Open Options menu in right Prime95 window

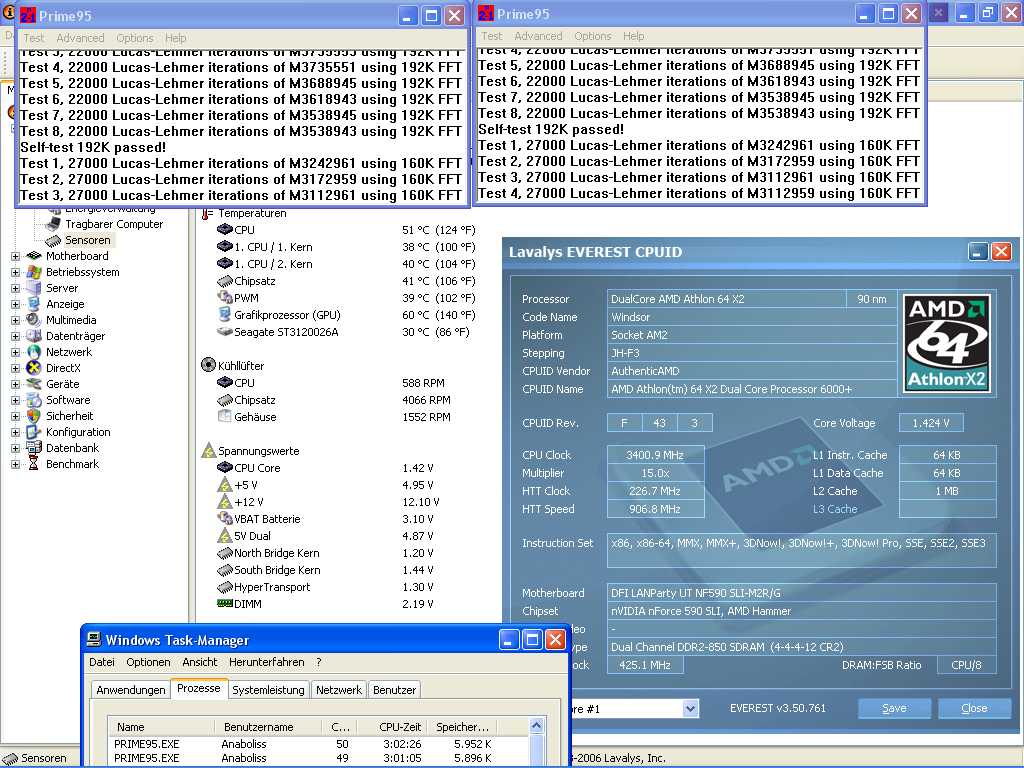(593, 36)
